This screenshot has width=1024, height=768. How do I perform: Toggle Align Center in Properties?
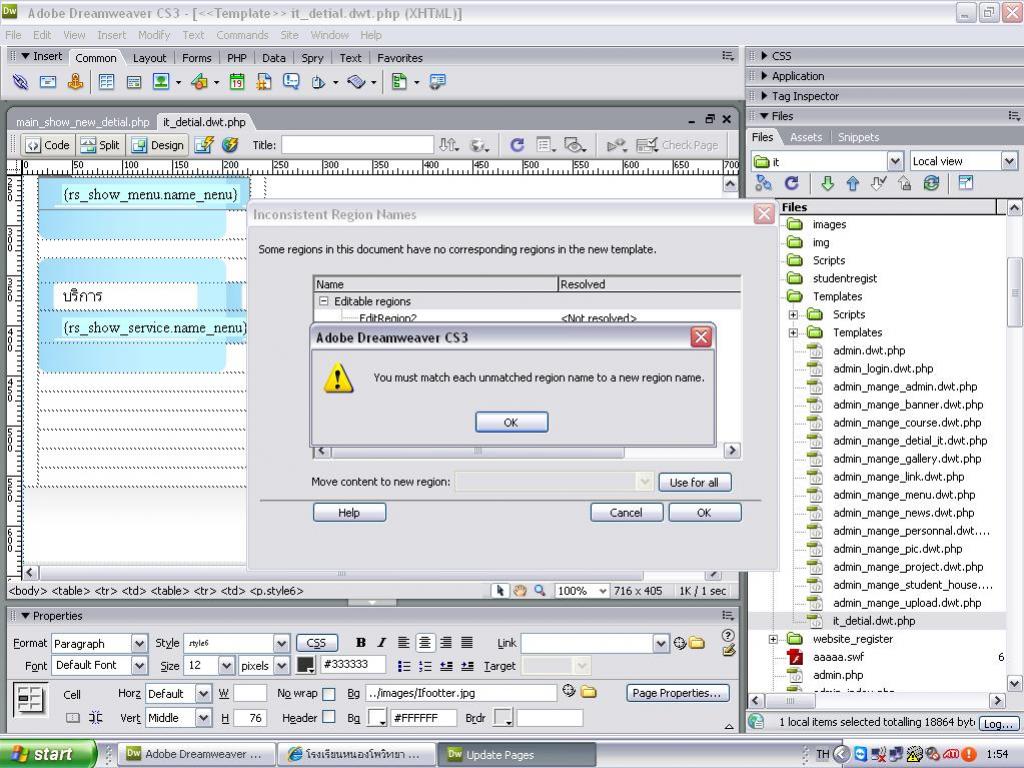pyautogui.click(x=424, y=643)
